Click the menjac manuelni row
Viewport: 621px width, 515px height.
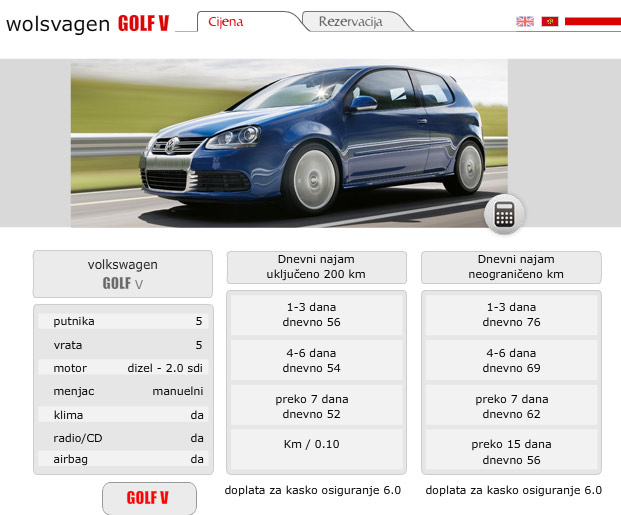pos(123,391)
